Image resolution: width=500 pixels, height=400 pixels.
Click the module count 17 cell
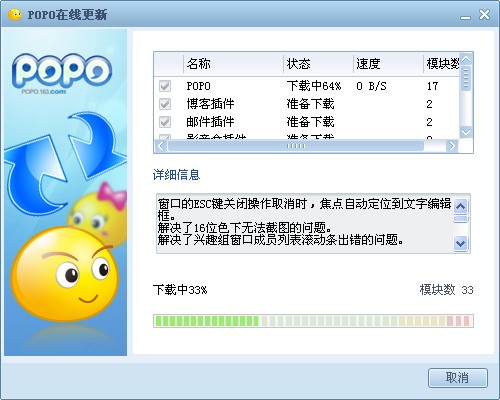pyautogui.click(x=432, y=86)
